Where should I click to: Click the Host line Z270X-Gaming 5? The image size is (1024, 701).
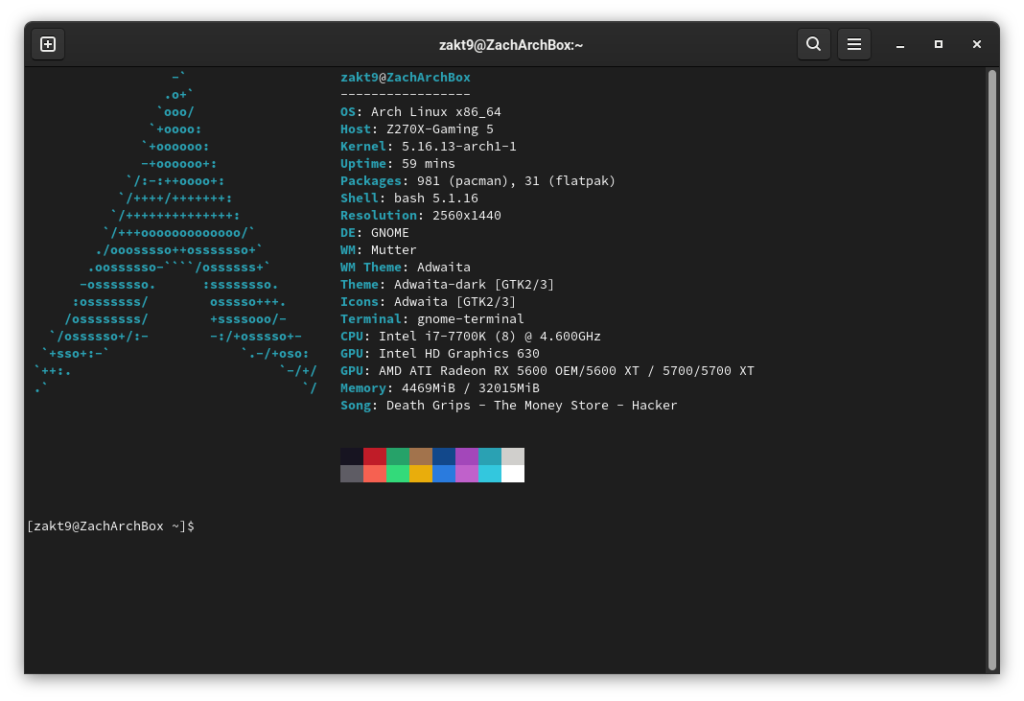[417, 129]
